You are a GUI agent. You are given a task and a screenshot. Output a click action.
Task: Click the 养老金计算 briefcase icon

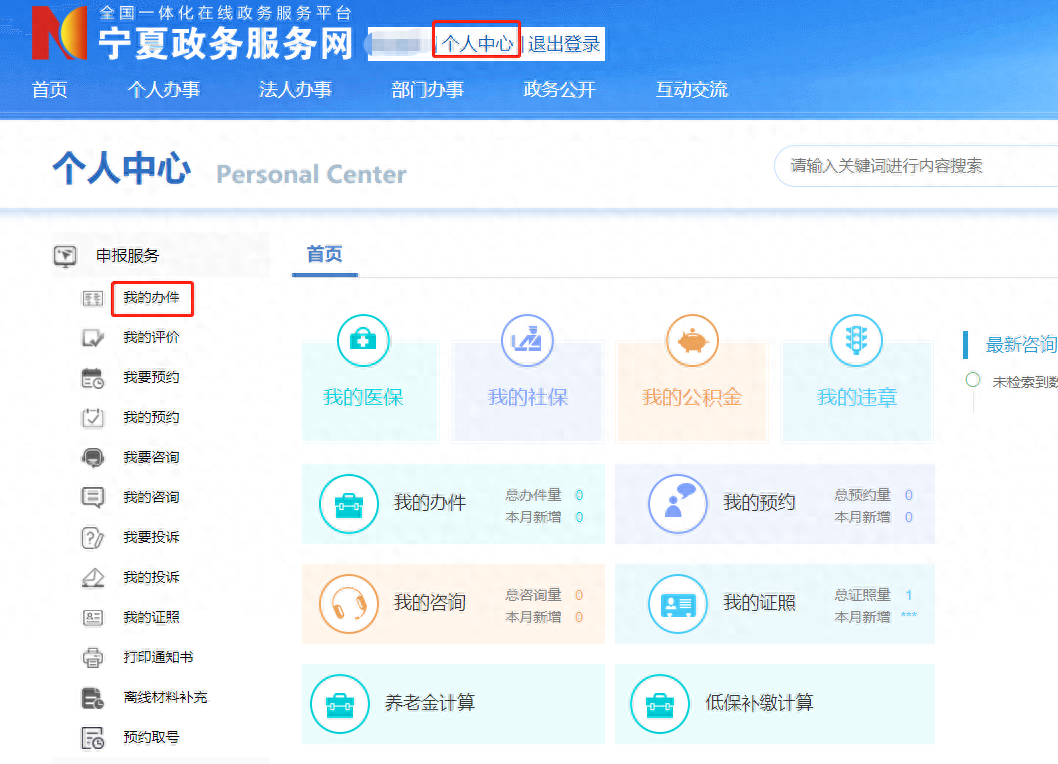click(x=340, y=704)
